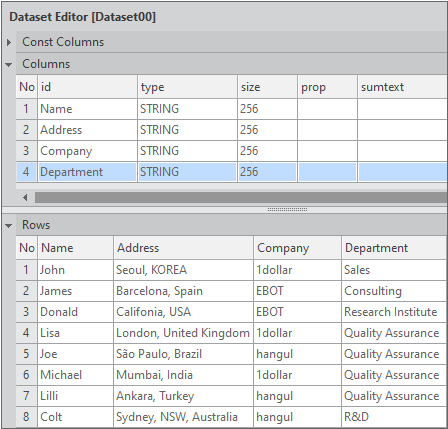
Task: Click the size cell of Department column
Action: [x=267, y=172]
